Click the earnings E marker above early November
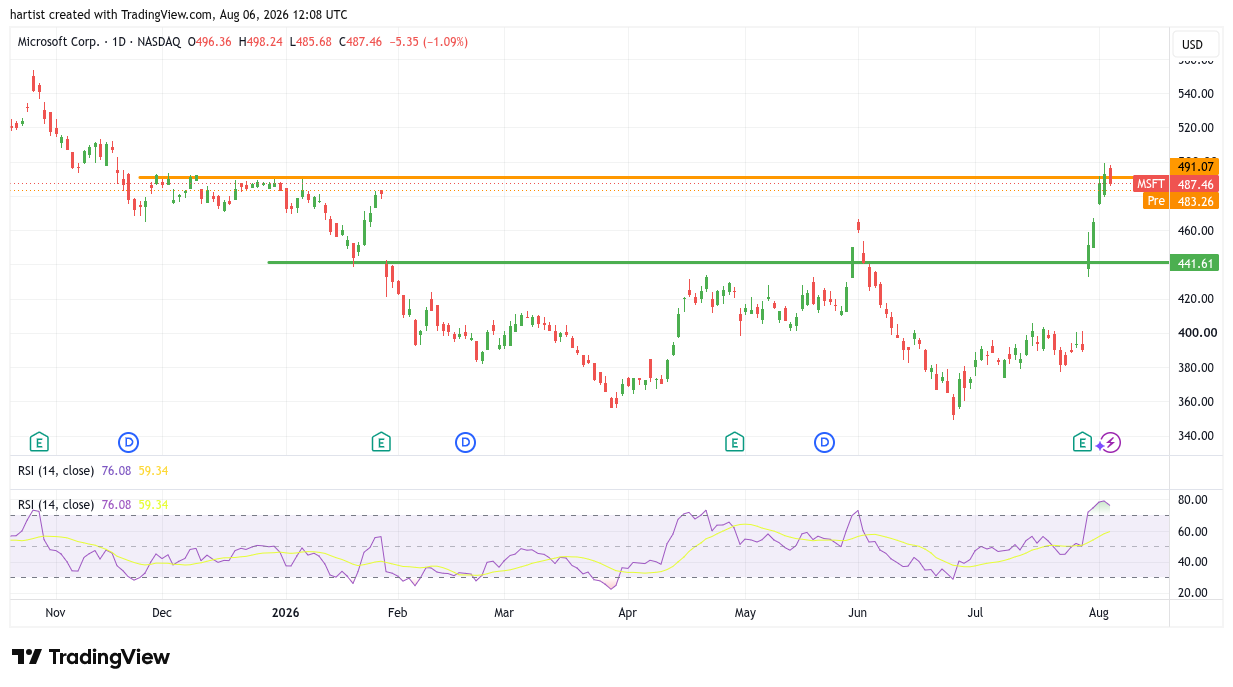The width and height of the screenshot is (1233, 687). (x=39, y=442)
